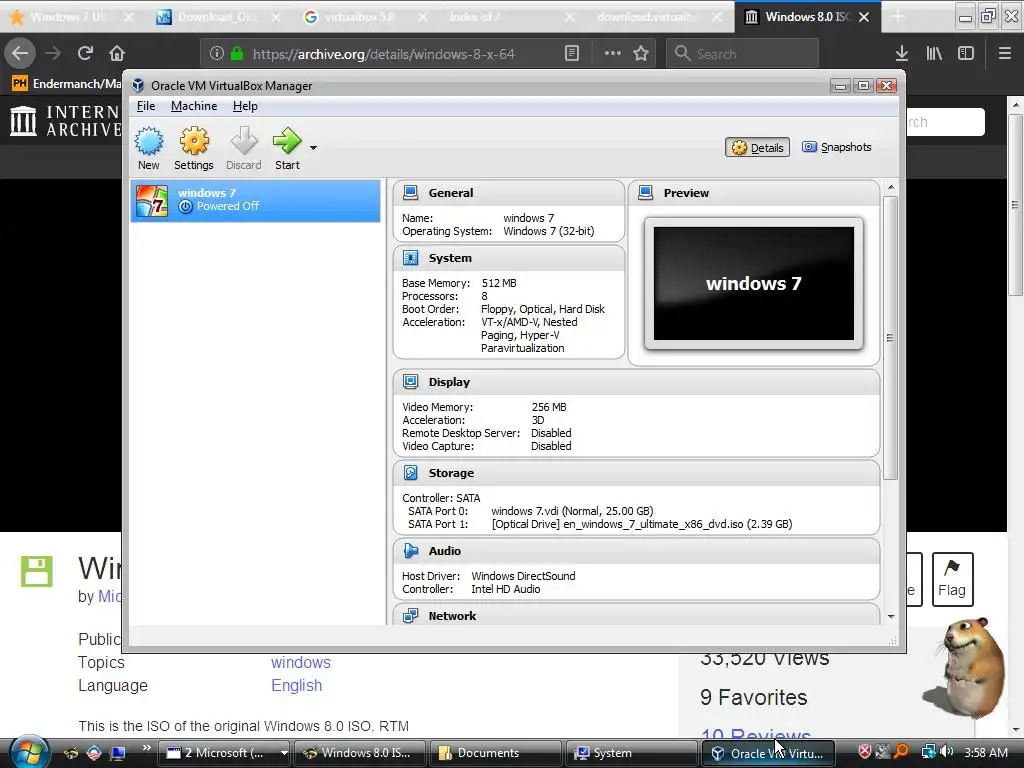
Task: Click the '512 MB' base memory value
Action: point(499,283)
